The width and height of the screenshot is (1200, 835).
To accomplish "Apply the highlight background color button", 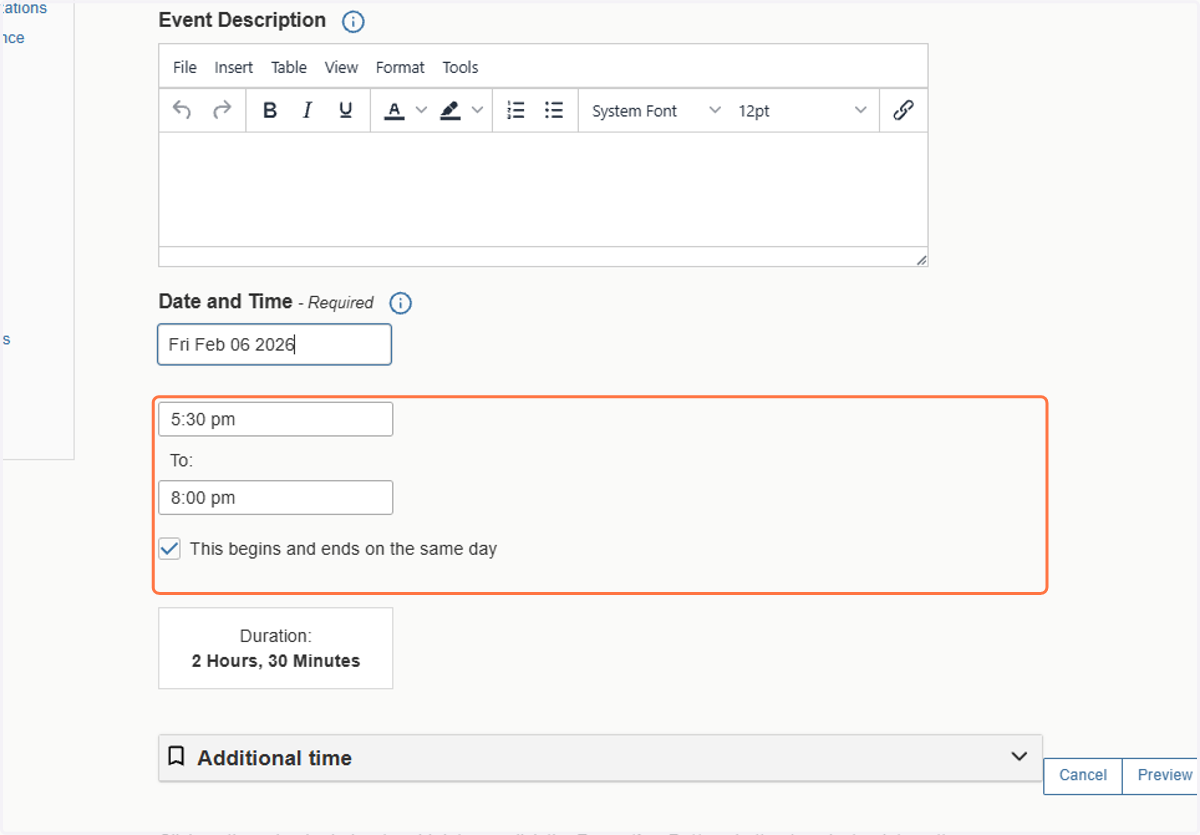I will pyautogui.click(x=450, y=110).
